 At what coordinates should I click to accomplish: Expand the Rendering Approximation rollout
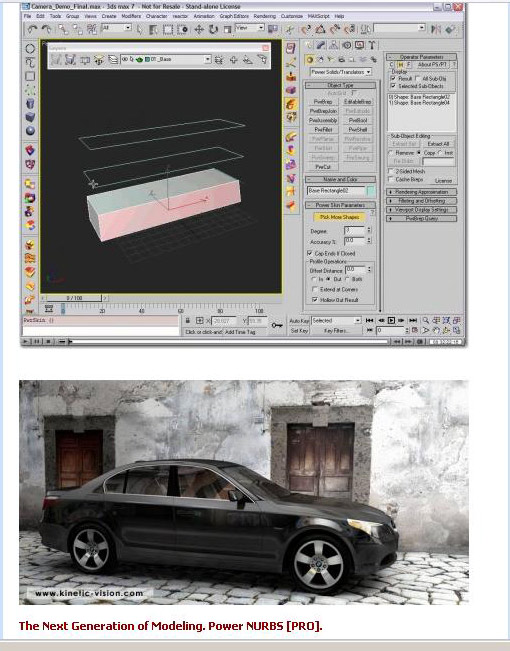pyautogui.click(x=422, y=192)
